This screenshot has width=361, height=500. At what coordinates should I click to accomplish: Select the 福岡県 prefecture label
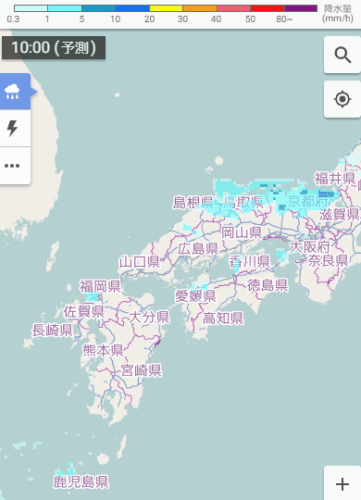pos(100,286)
